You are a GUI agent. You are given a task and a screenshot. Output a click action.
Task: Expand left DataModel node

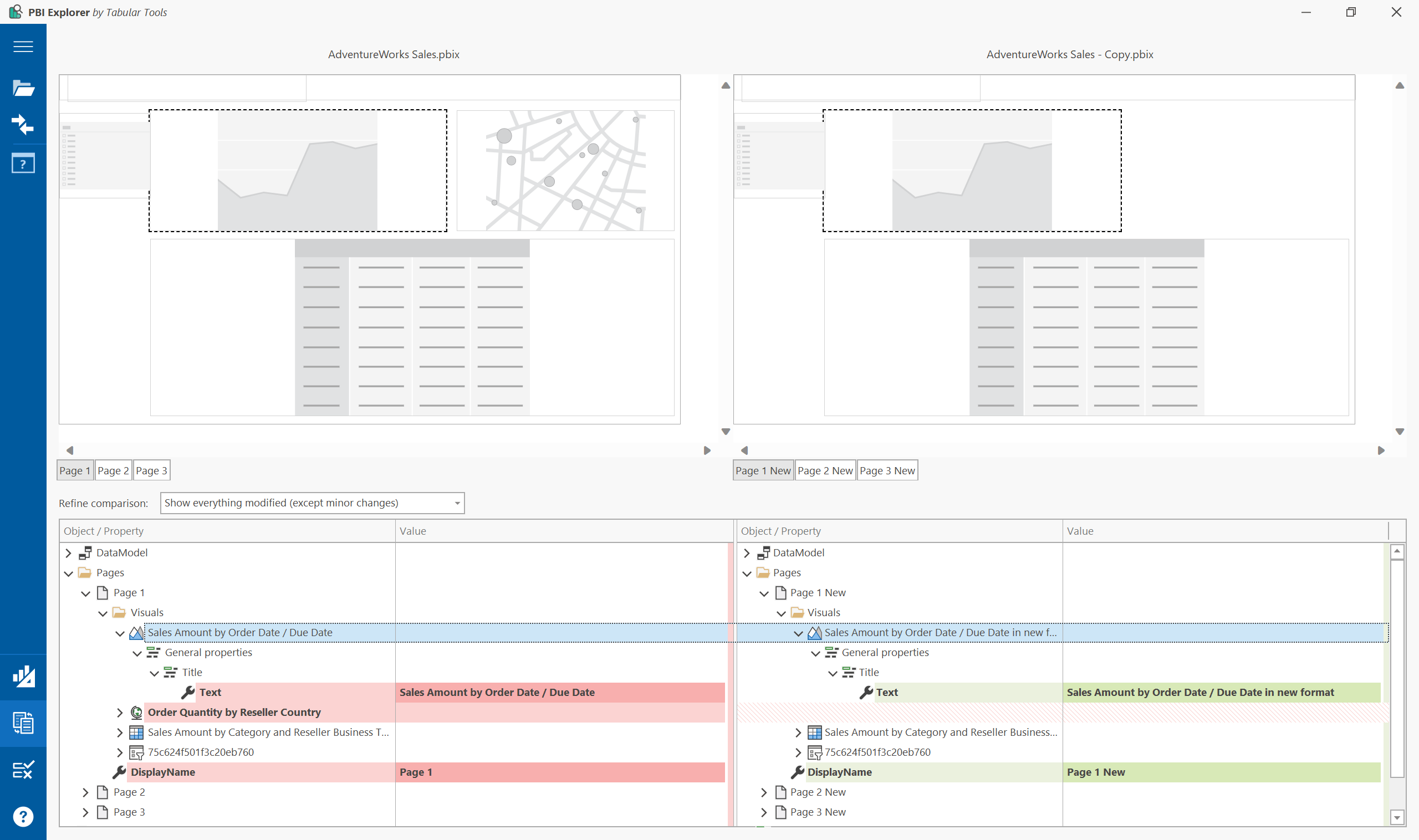tap(69, 553)
